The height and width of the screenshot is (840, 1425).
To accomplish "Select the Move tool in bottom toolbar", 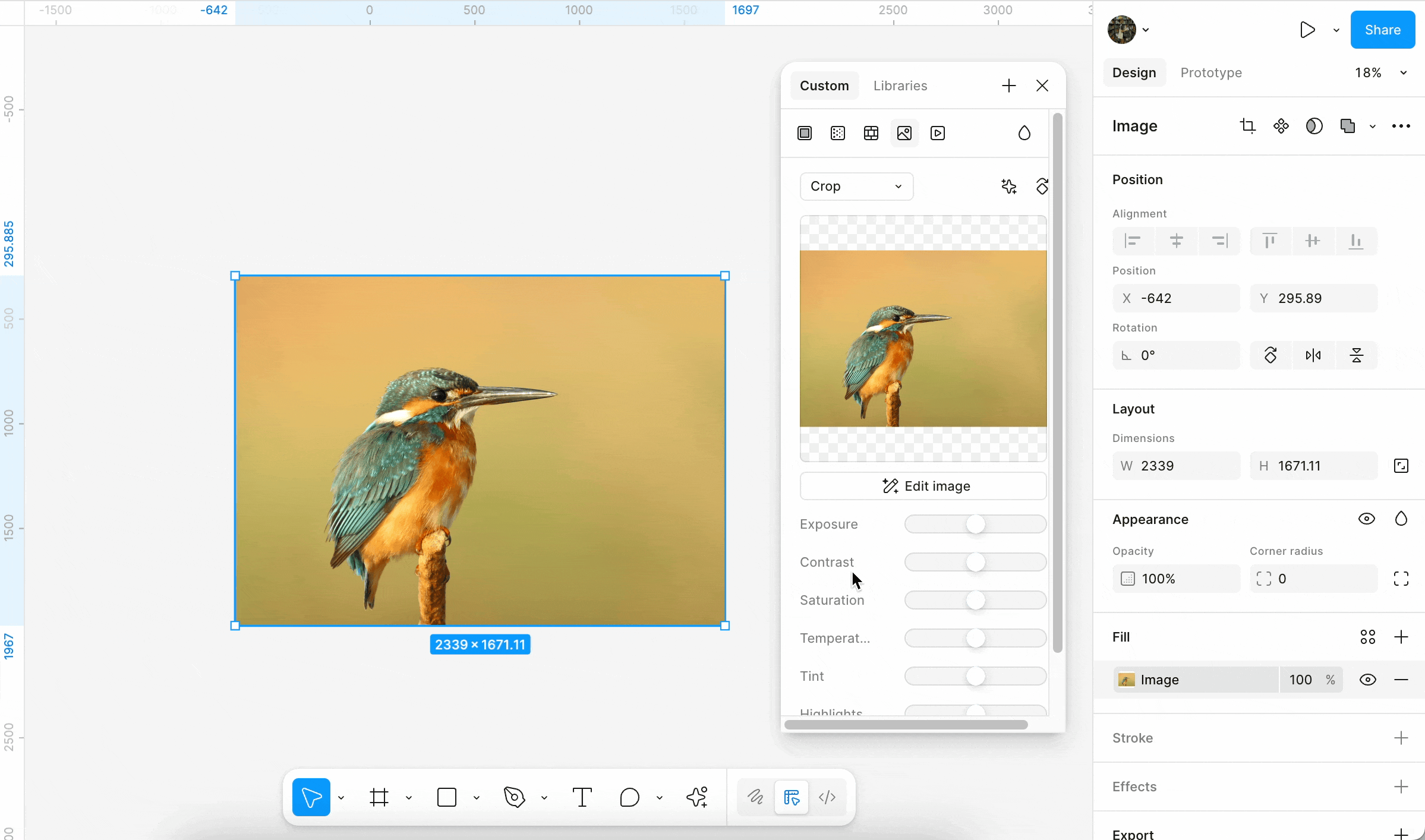I will pos(311,797).
